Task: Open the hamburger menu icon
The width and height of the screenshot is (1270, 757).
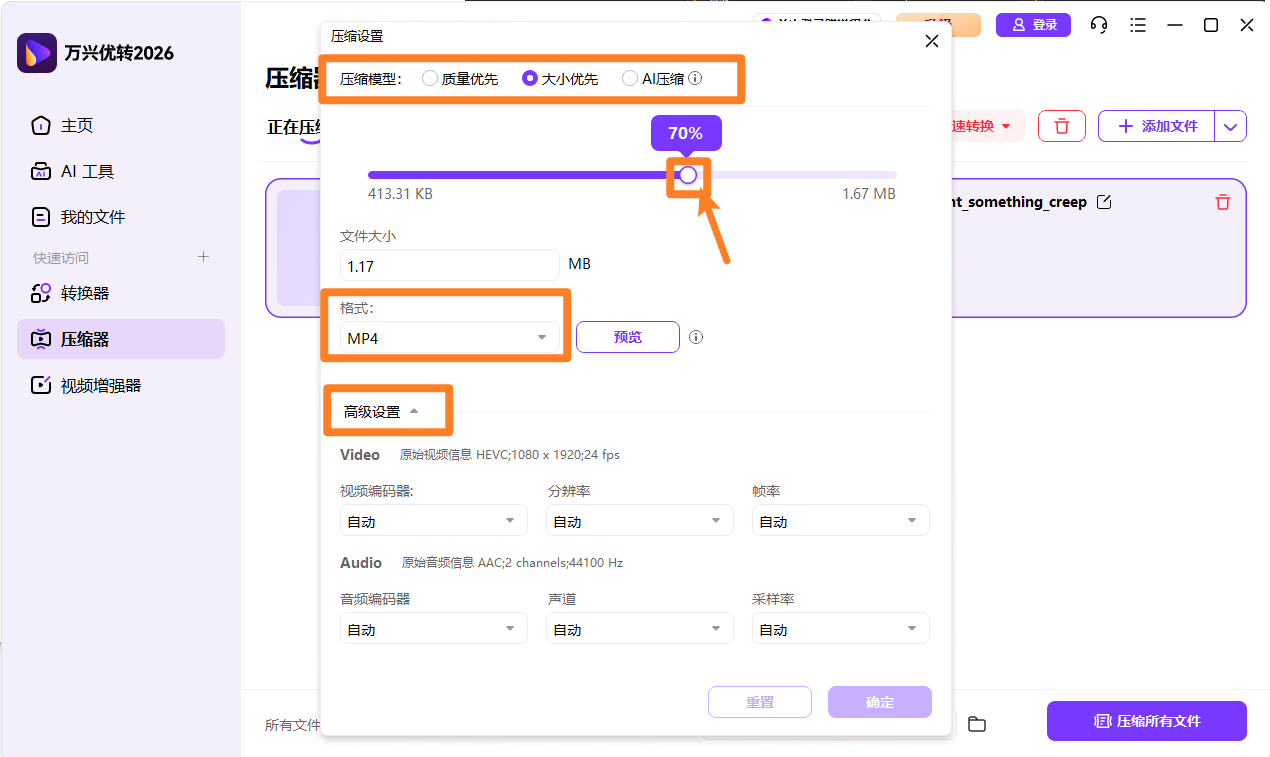Action: coord(1138,25)
